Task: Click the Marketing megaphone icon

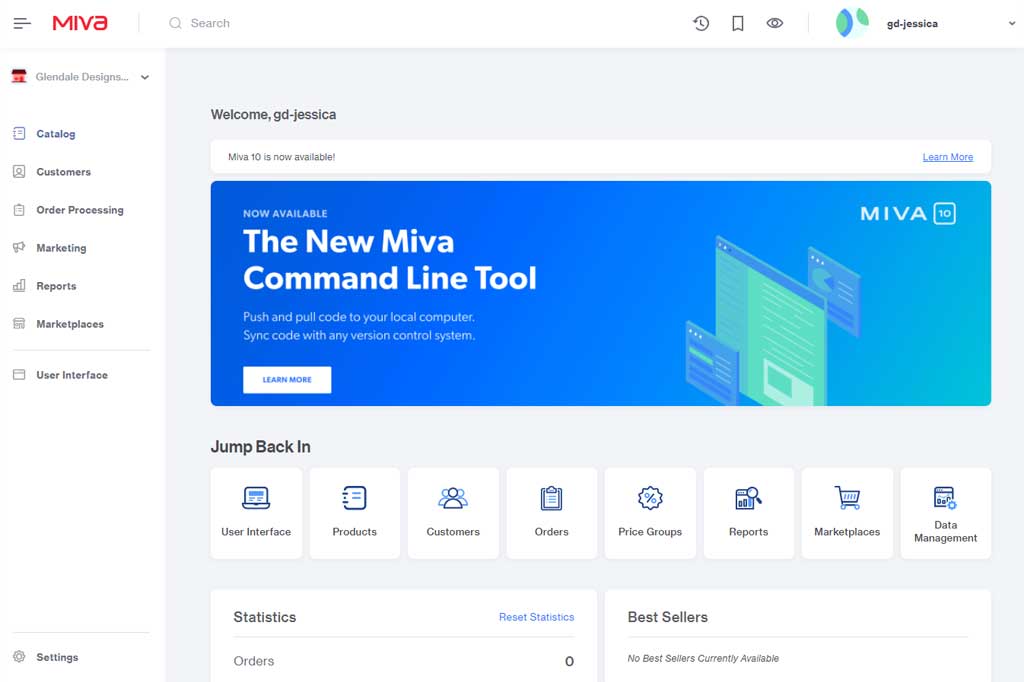Action: (x=19, y=248)
